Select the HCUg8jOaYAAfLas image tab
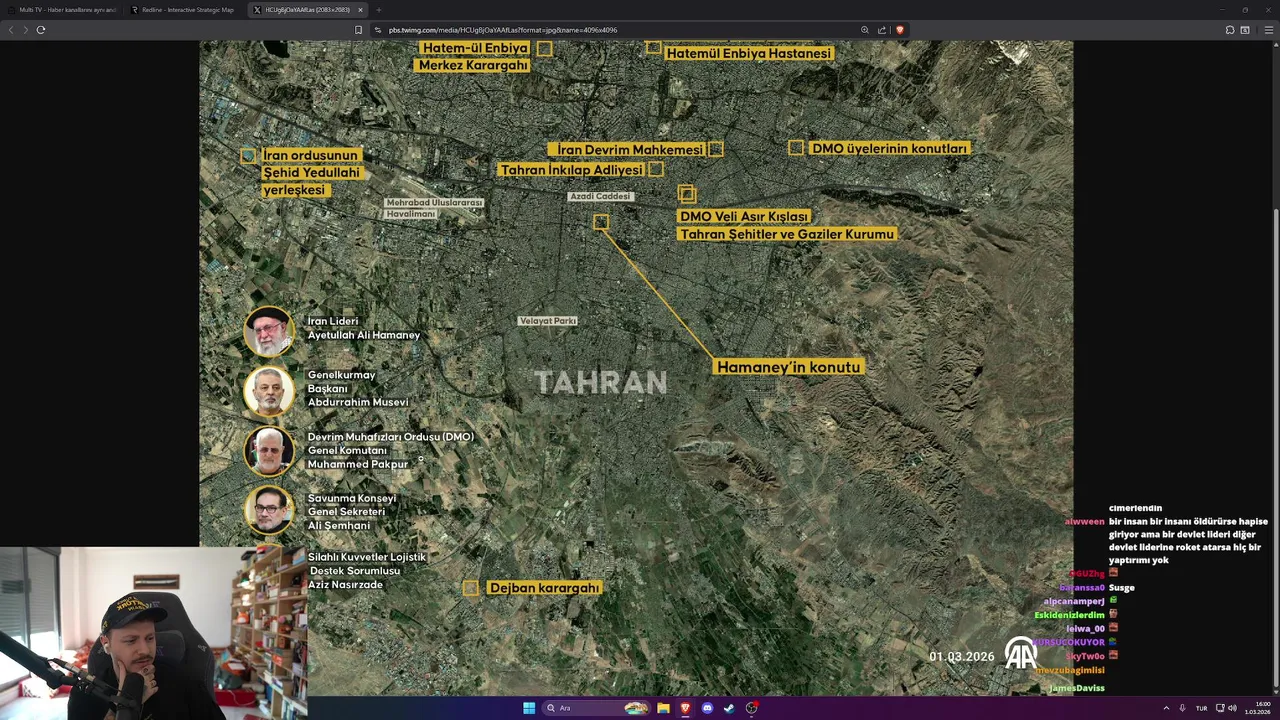Screen dimensions: 1280x720 tap(309, 10)
